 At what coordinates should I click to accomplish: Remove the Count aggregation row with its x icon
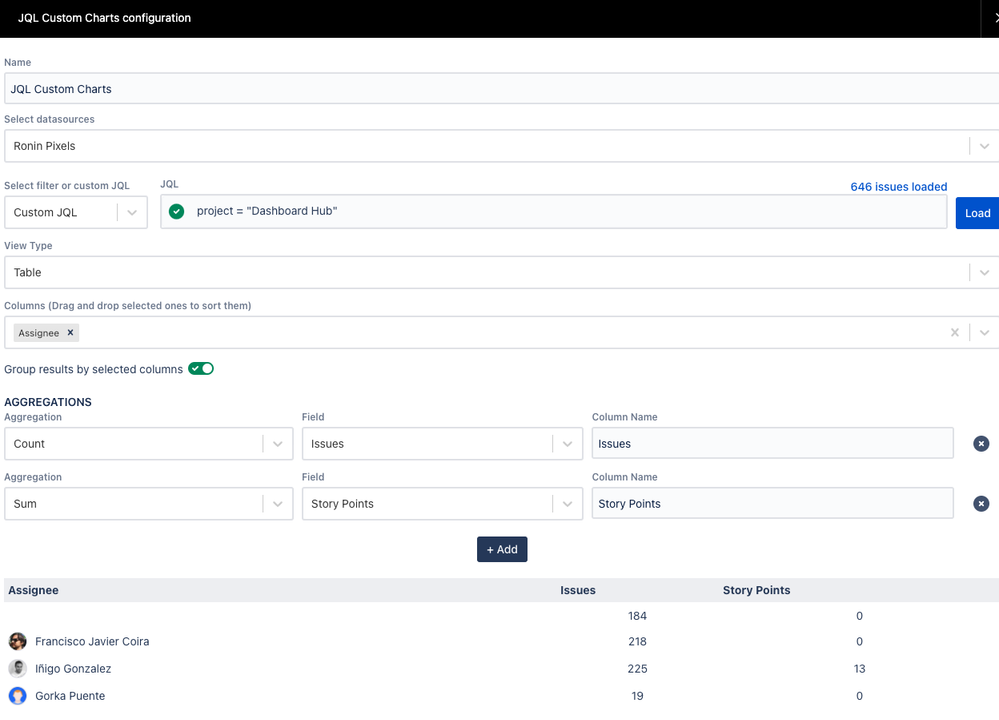[x=981, y=443]
